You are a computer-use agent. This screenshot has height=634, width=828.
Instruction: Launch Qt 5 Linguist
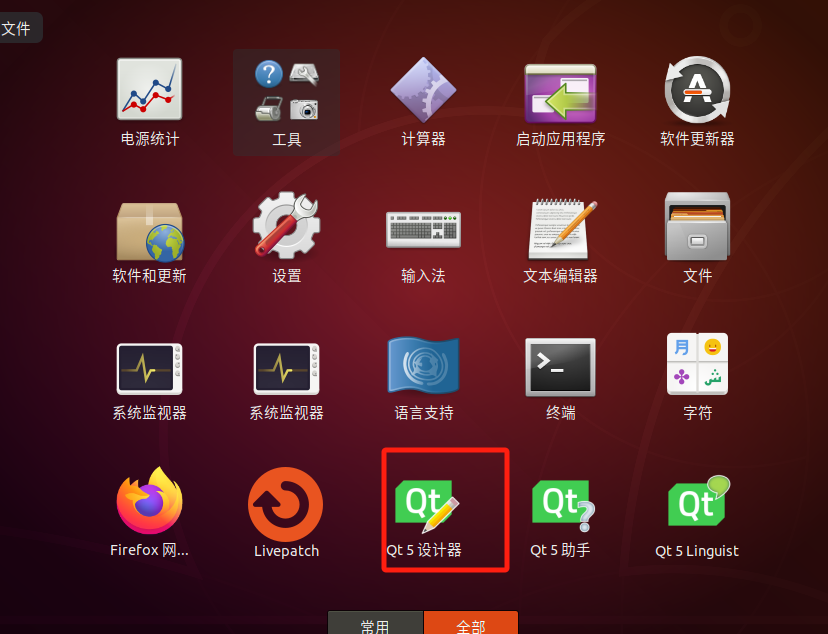pyautogui.click(x=699, y=501)
